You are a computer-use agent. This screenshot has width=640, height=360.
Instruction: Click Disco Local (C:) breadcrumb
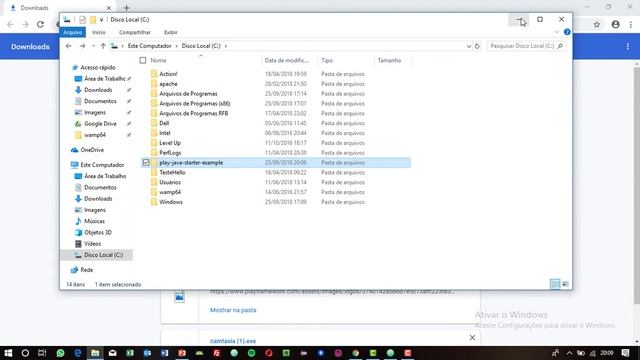pyautogui.click(x=201, y=46)
